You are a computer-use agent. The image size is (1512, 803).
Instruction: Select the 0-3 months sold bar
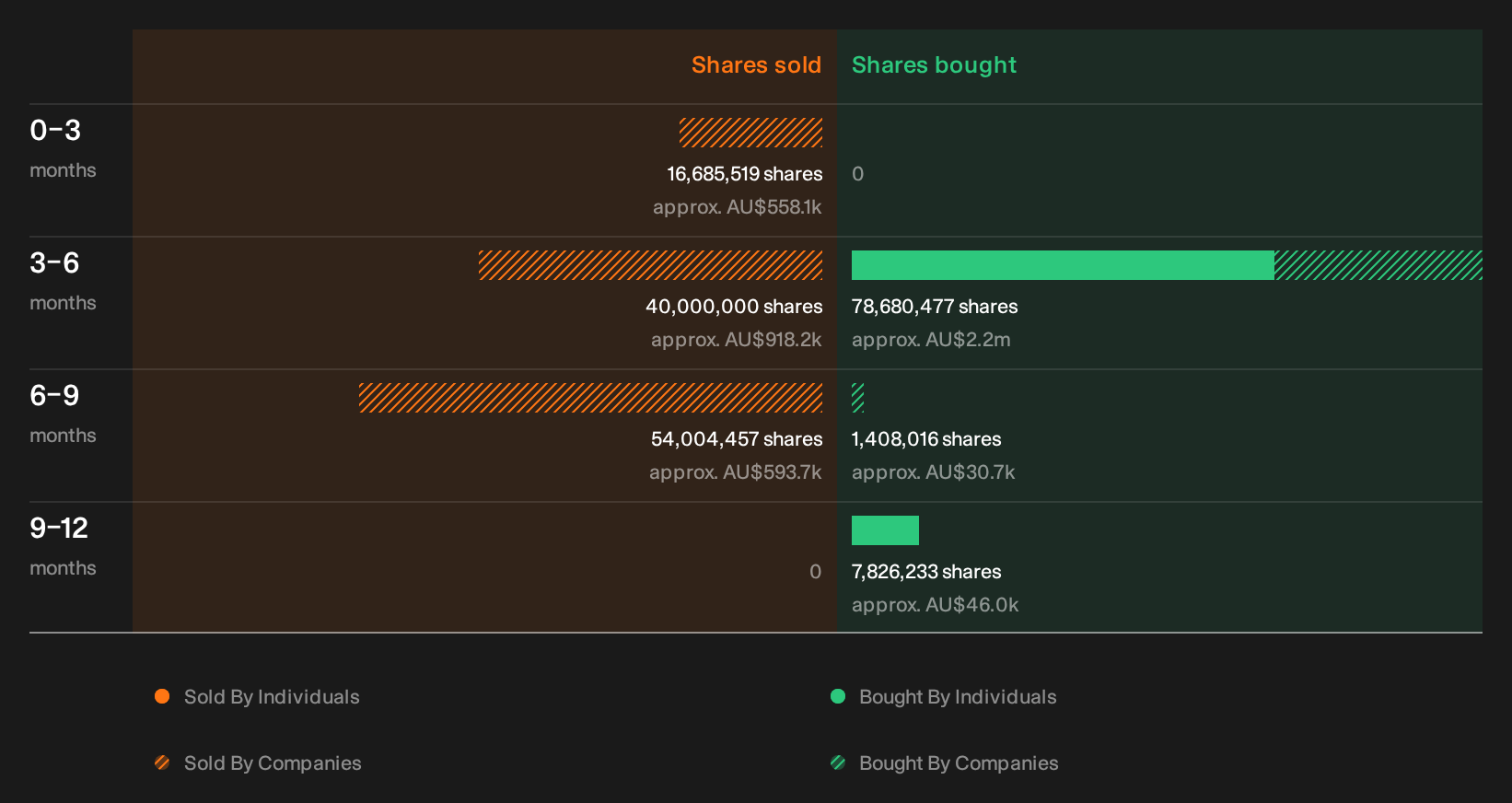[751, 133]
